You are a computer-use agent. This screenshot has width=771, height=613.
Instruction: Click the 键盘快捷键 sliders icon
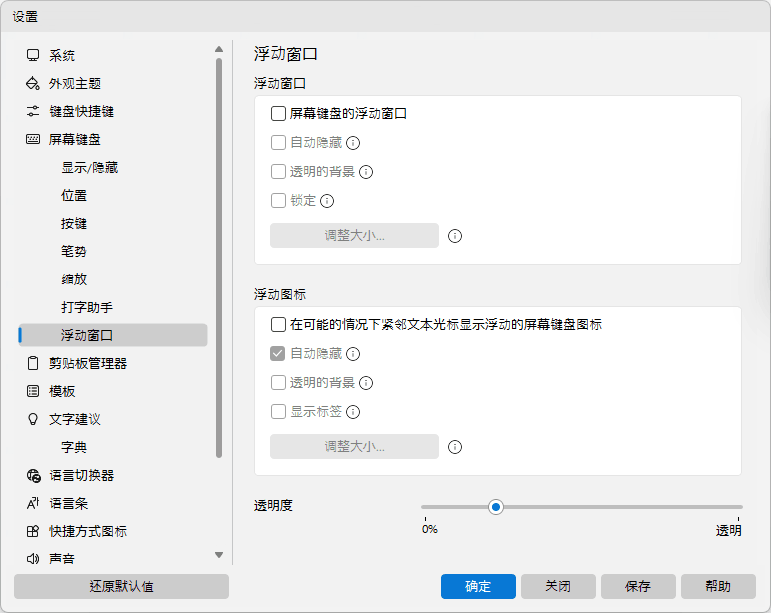click(33, 112)
